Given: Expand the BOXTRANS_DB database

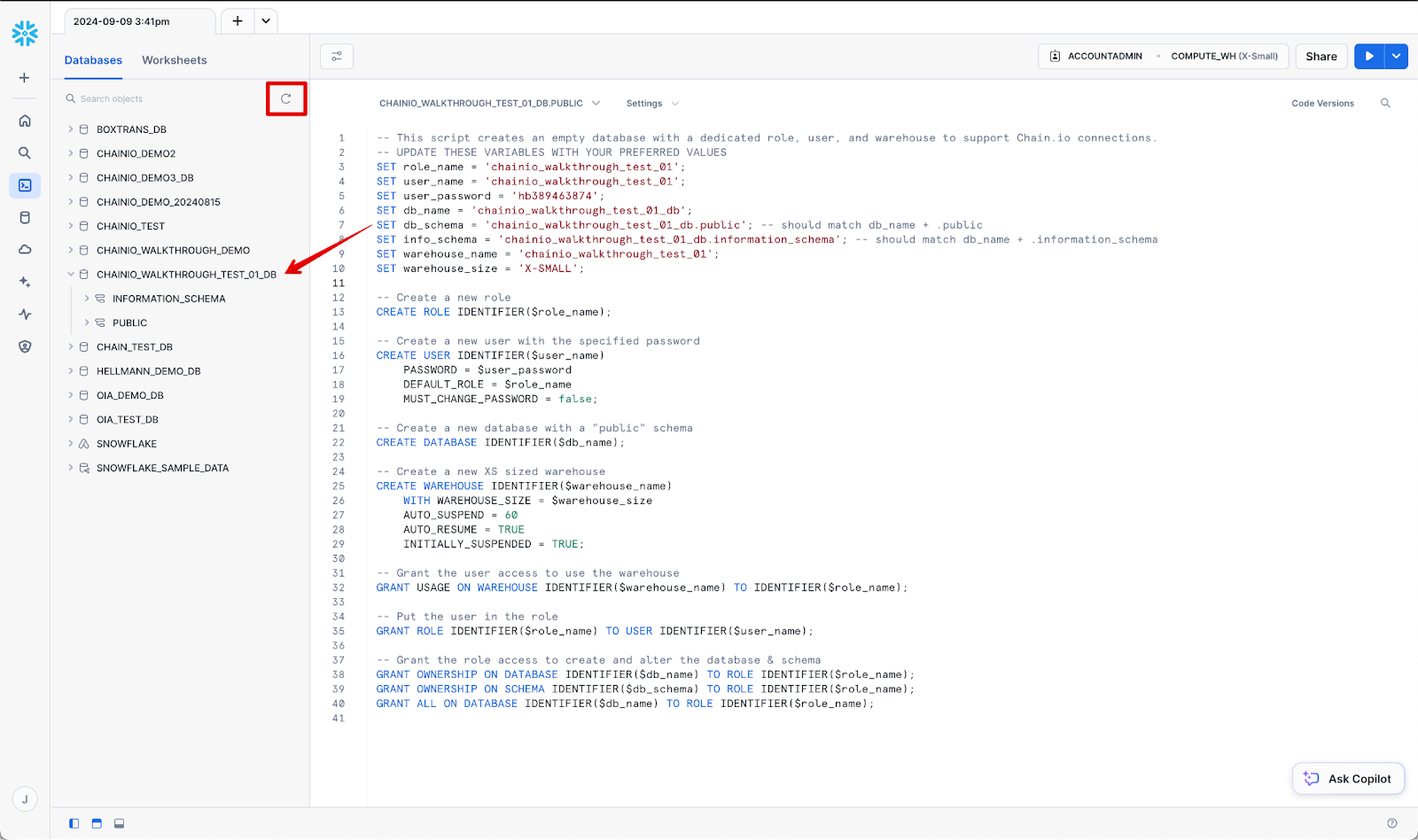Looking at the screenshot, I should [x=71, y=129].
